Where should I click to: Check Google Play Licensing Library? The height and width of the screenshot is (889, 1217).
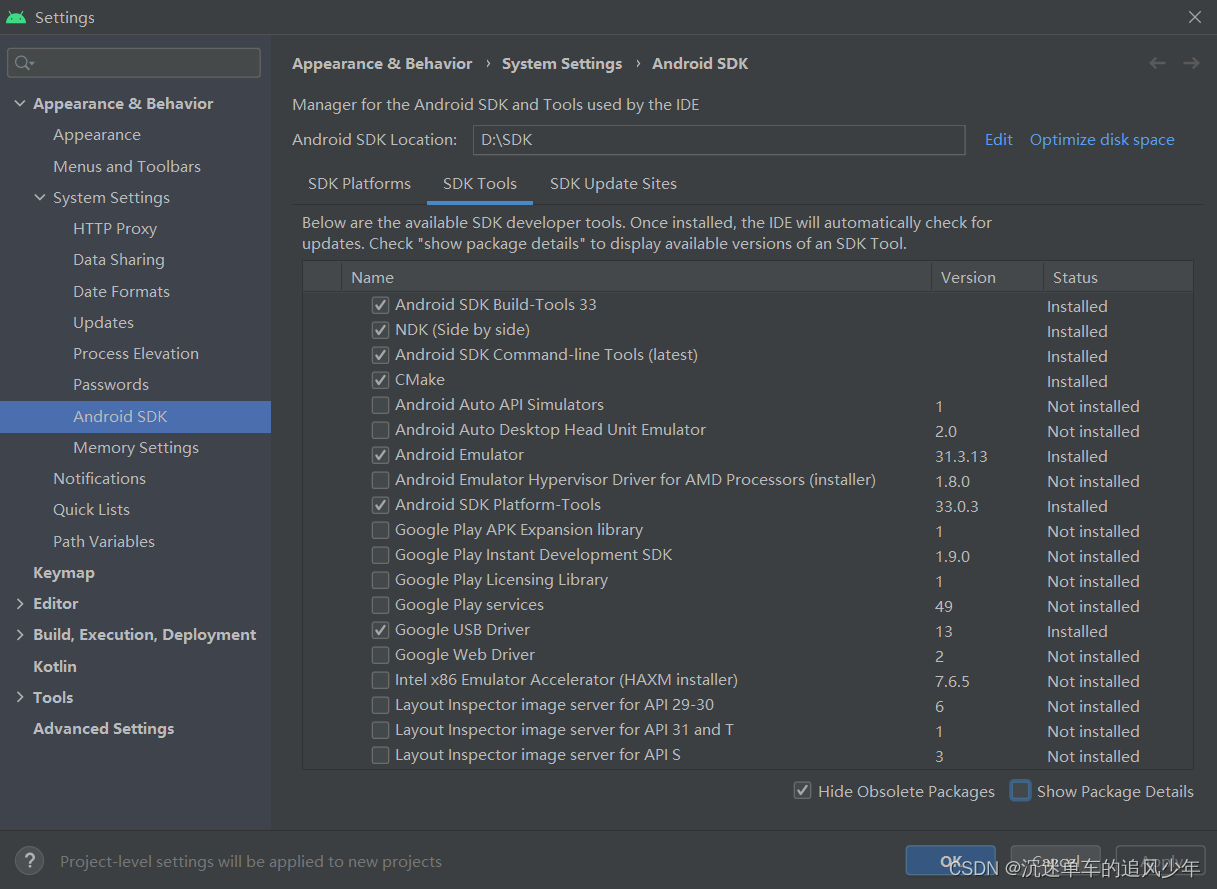pos(380,580)
